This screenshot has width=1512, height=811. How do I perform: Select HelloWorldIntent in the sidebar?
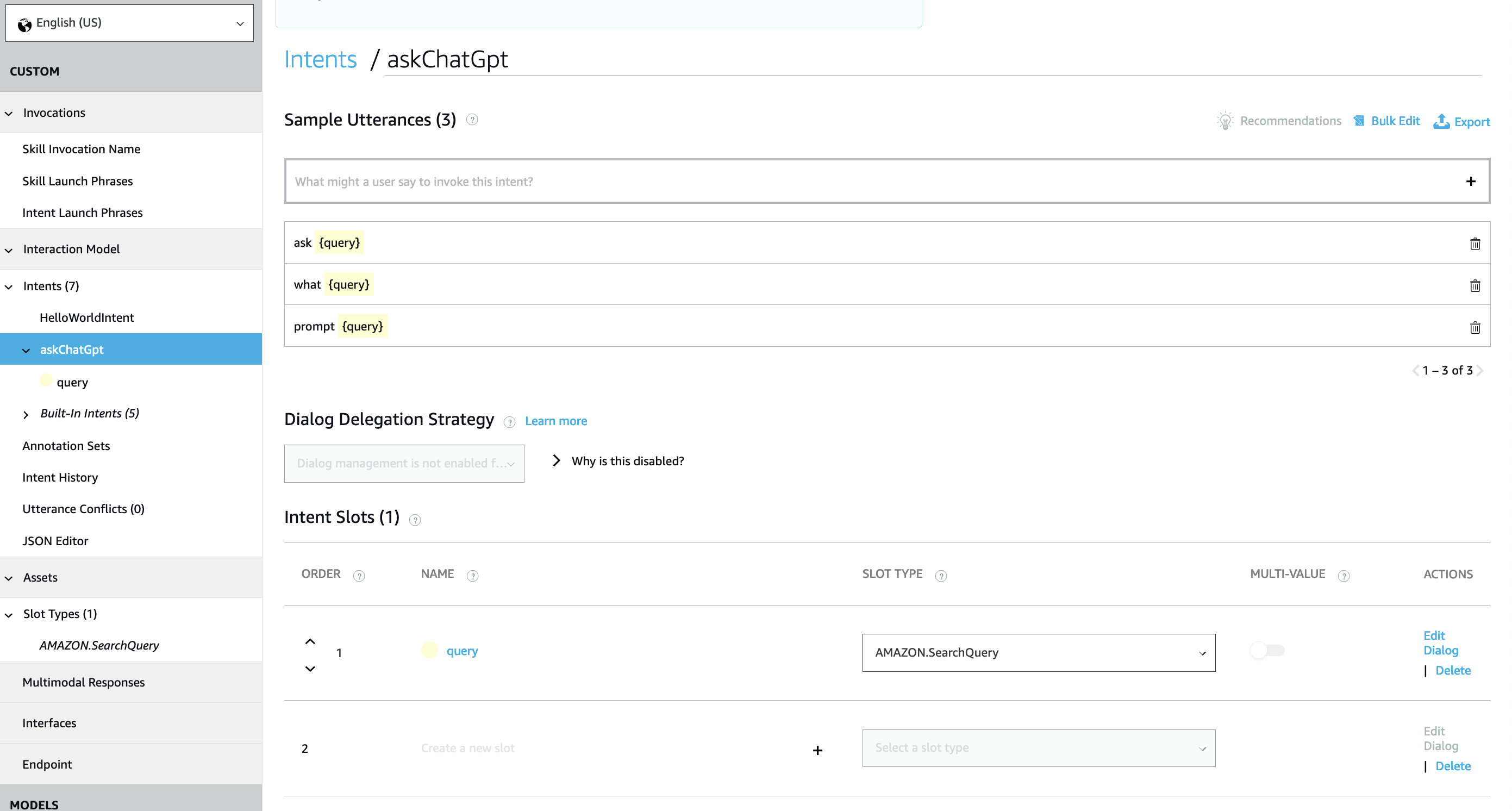[x=87, y=317]
